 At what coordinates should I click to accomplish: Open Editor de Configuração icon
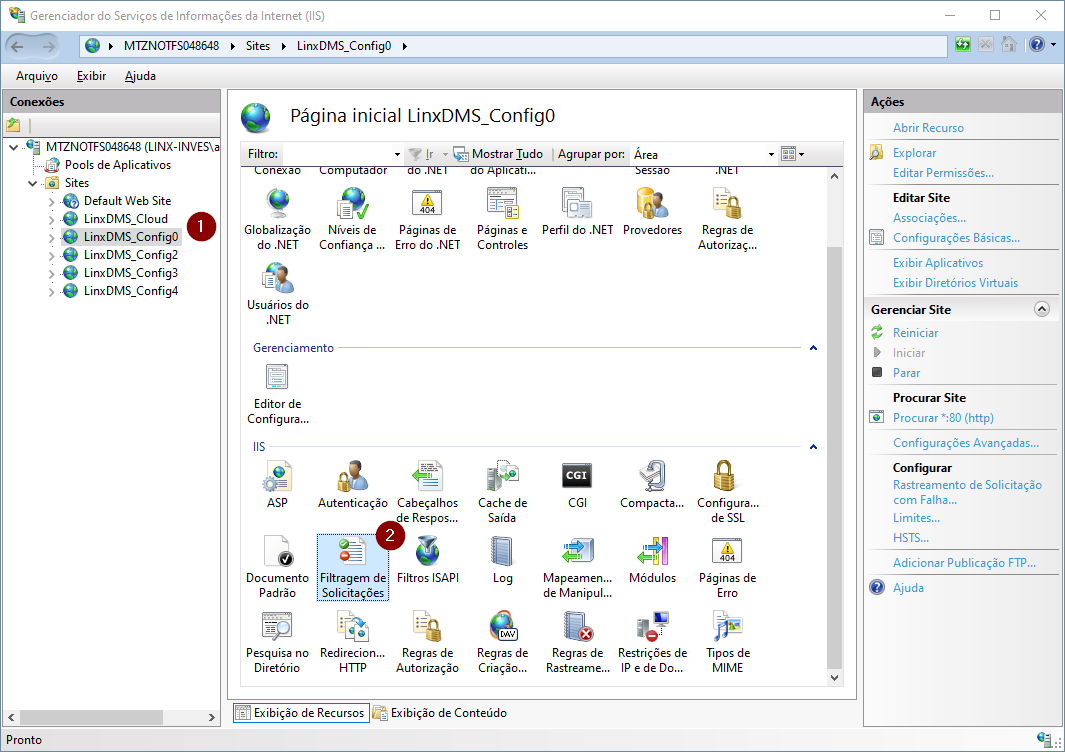(277, 394)
